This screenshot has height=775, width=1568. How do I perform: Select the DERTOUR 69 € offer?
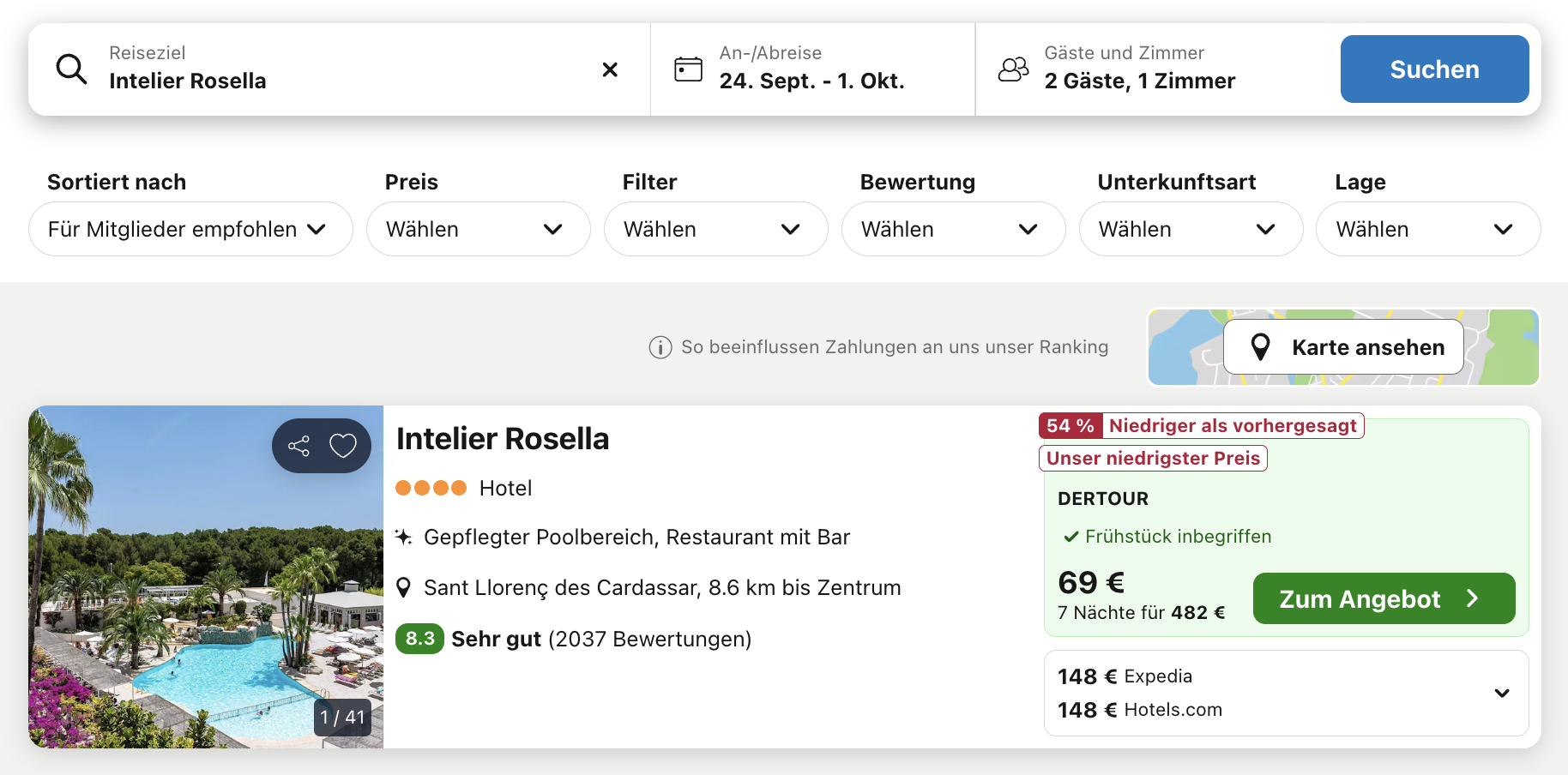tap(1286, 528)
